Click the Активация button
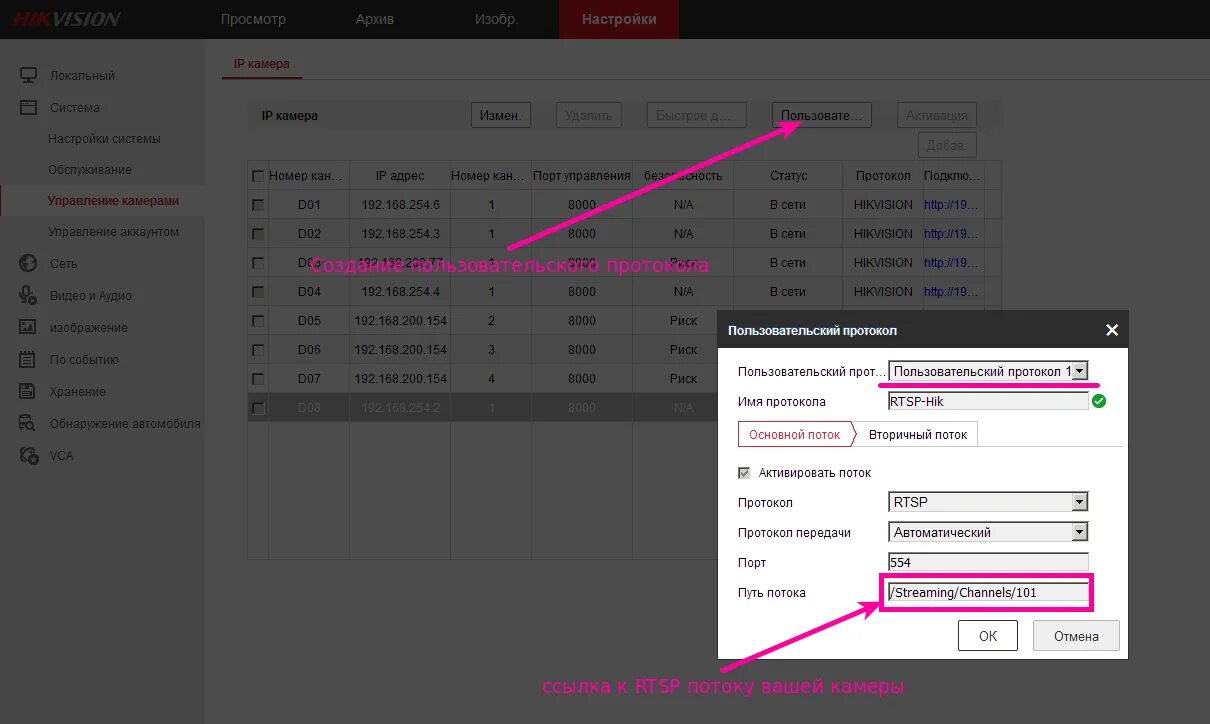Image resolution: width=1210 pixels, height=724 pixels. (x=936, y=115)
